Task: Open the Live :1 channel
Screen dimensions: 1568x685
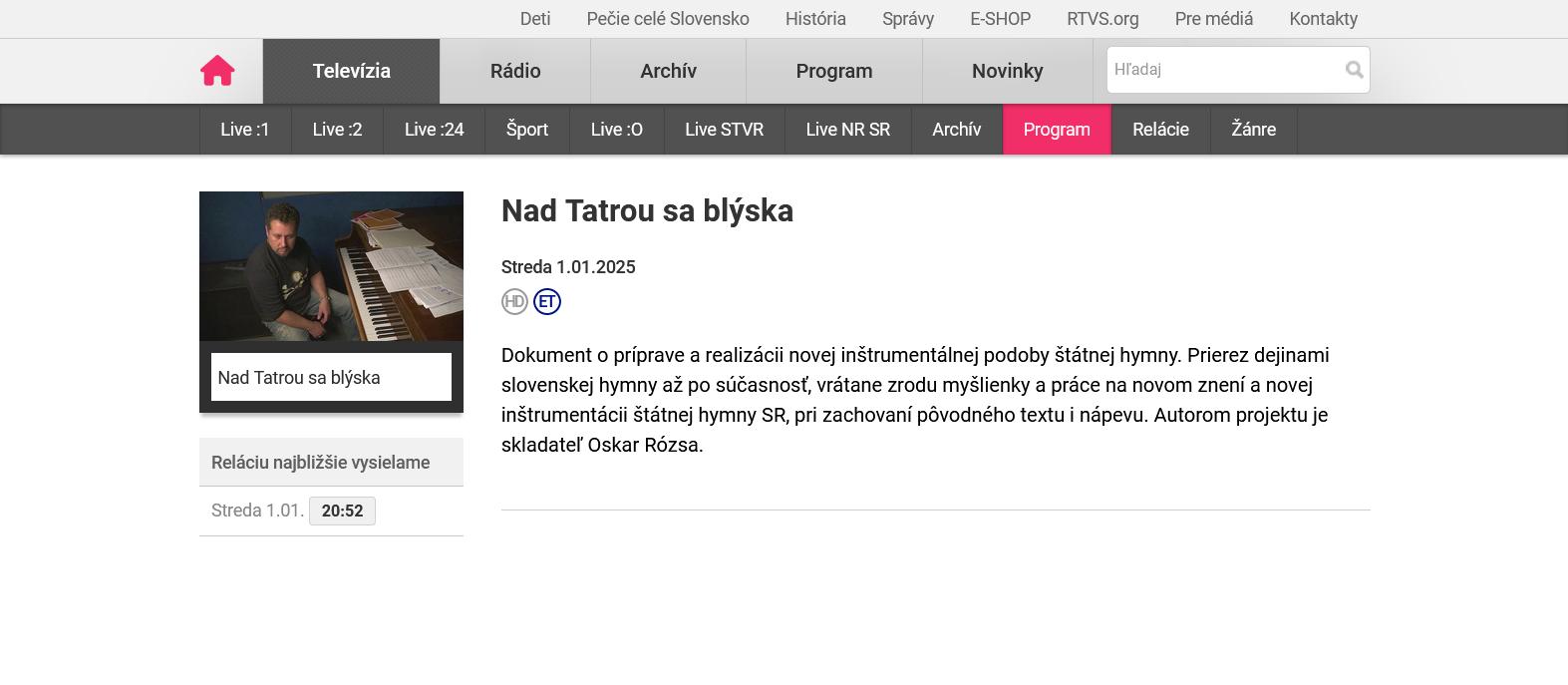Action: (x=245, y=130)
